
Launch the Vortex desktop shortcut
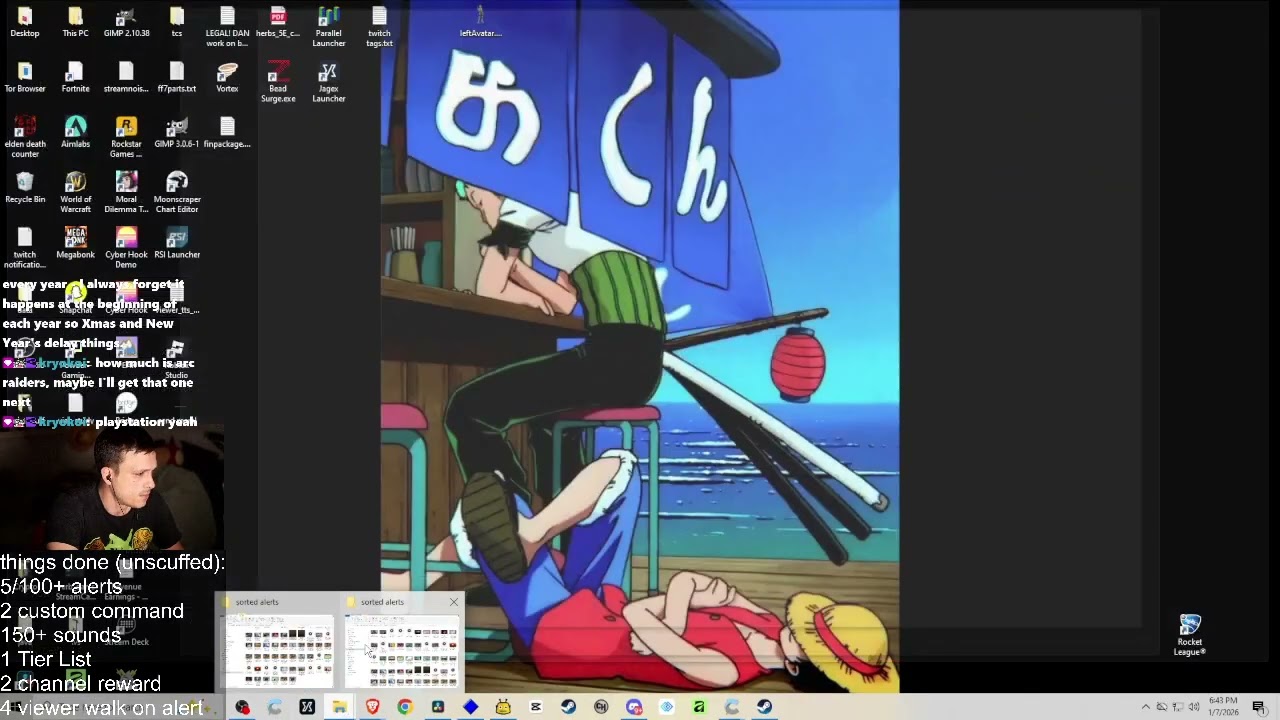[x=227, y=77]
